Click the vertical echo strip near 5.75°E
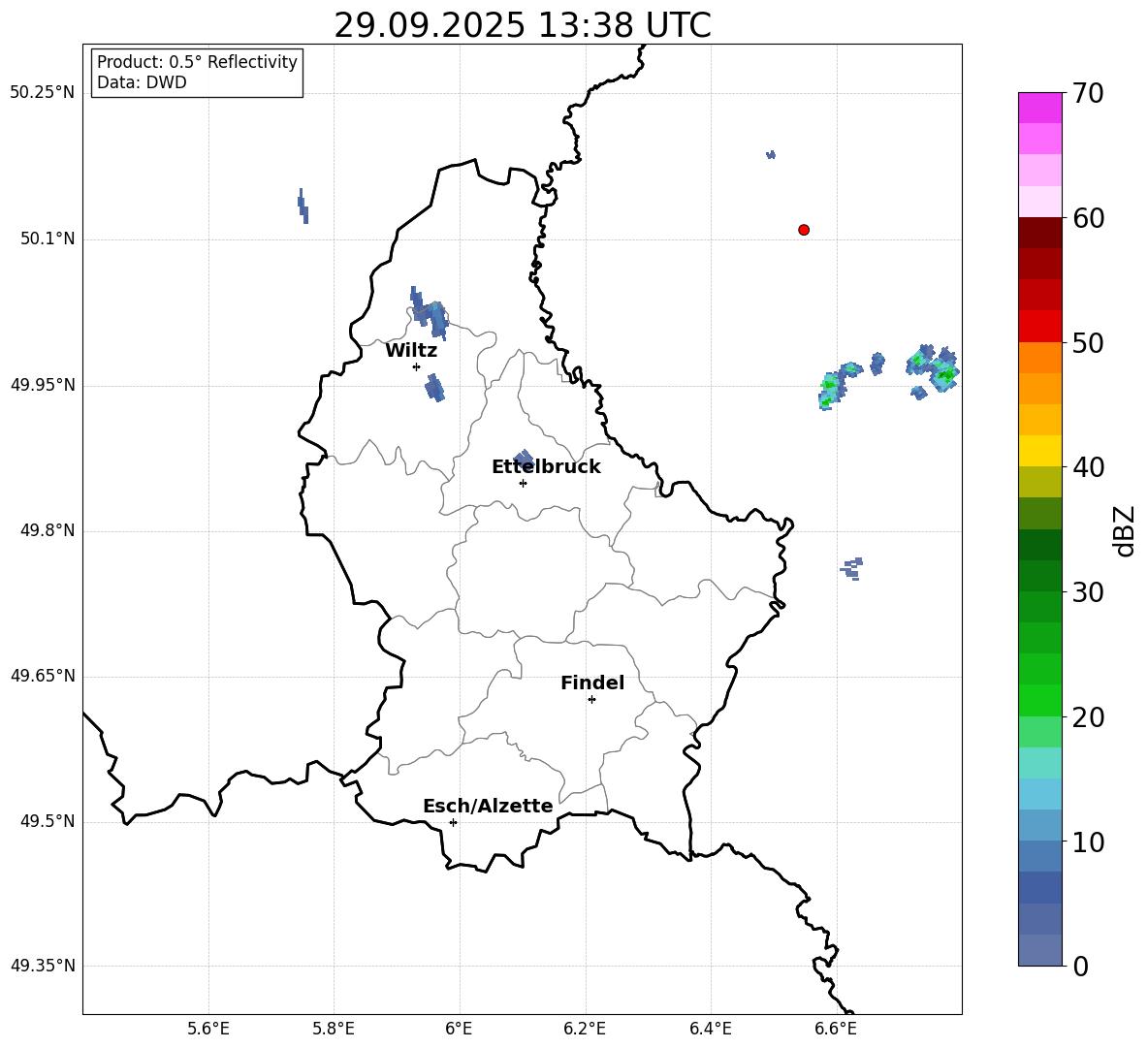 click(303, 206)
